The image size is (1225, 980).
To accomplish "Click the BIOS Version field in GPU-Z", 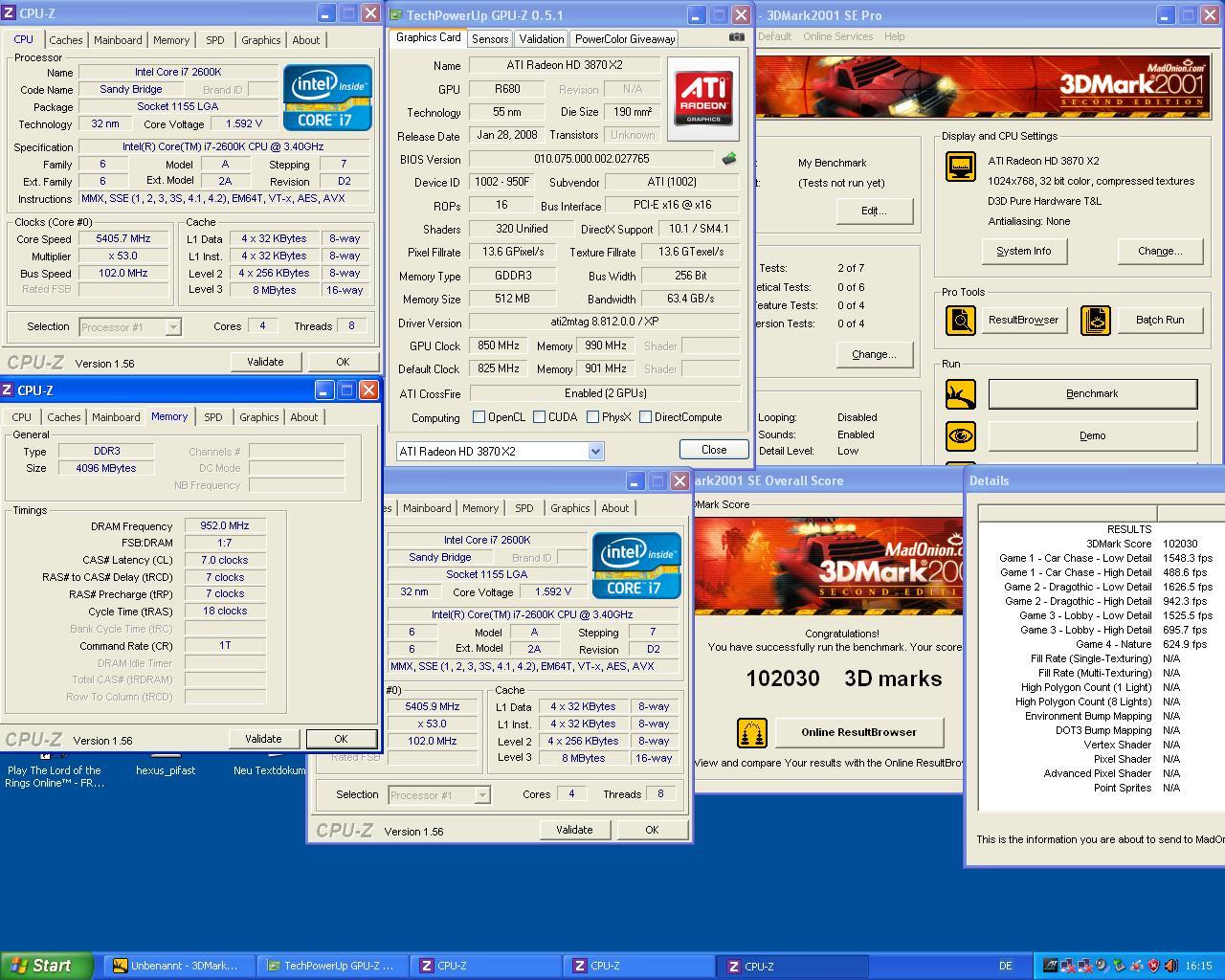I will point(590,159).
